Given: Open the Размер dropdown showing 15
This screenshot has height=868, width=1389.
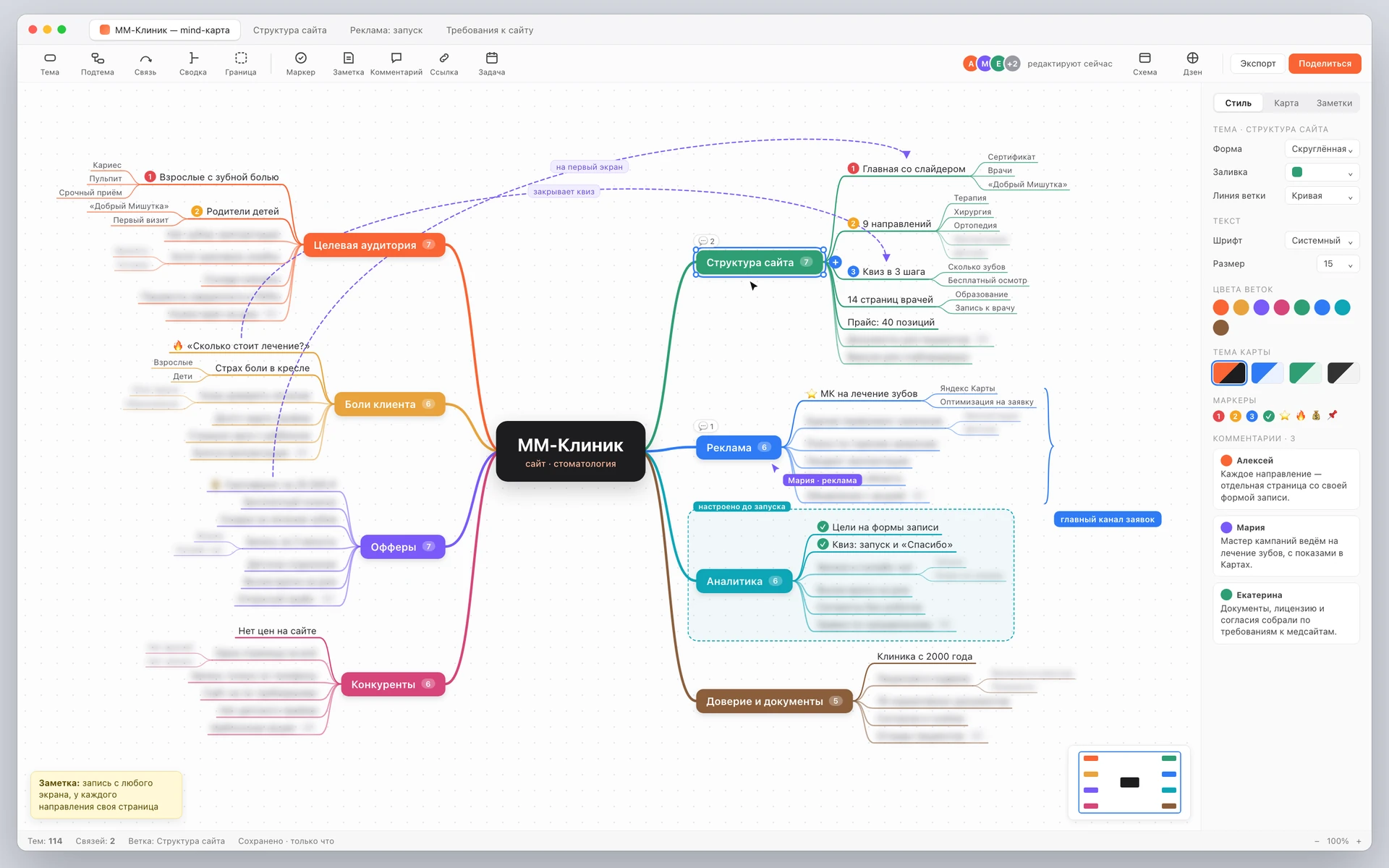Looking at the screenshot, I should 1338,263.
